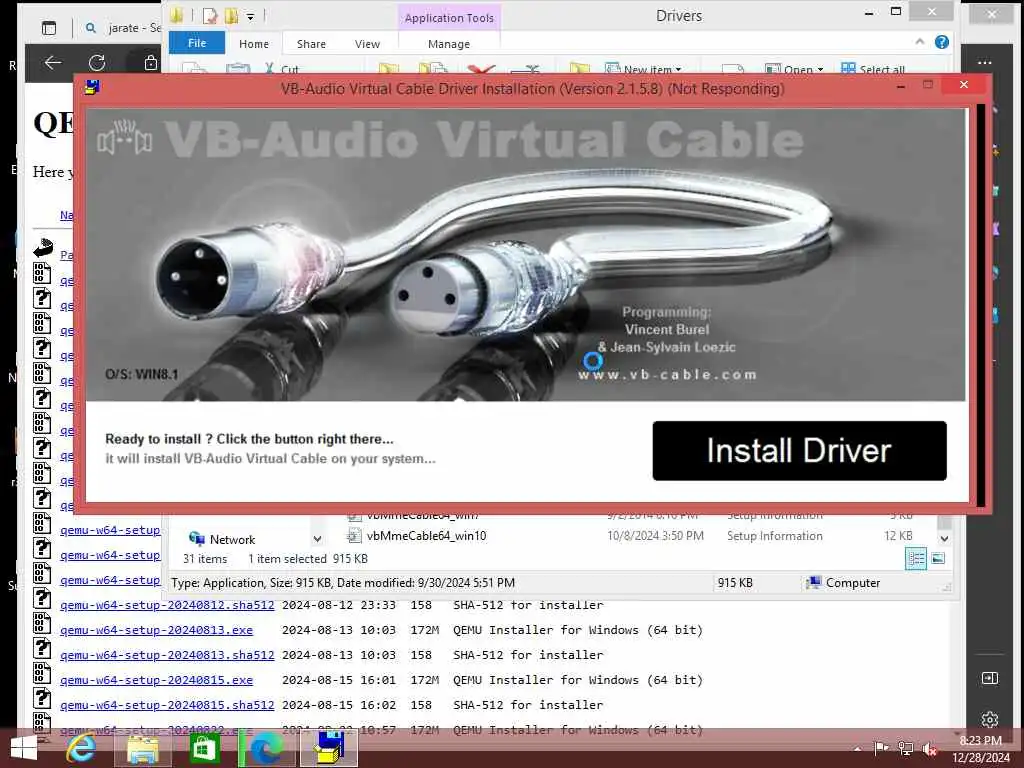Reload the browser page
The image size is (1024, 768).
(x=97, y=63)
